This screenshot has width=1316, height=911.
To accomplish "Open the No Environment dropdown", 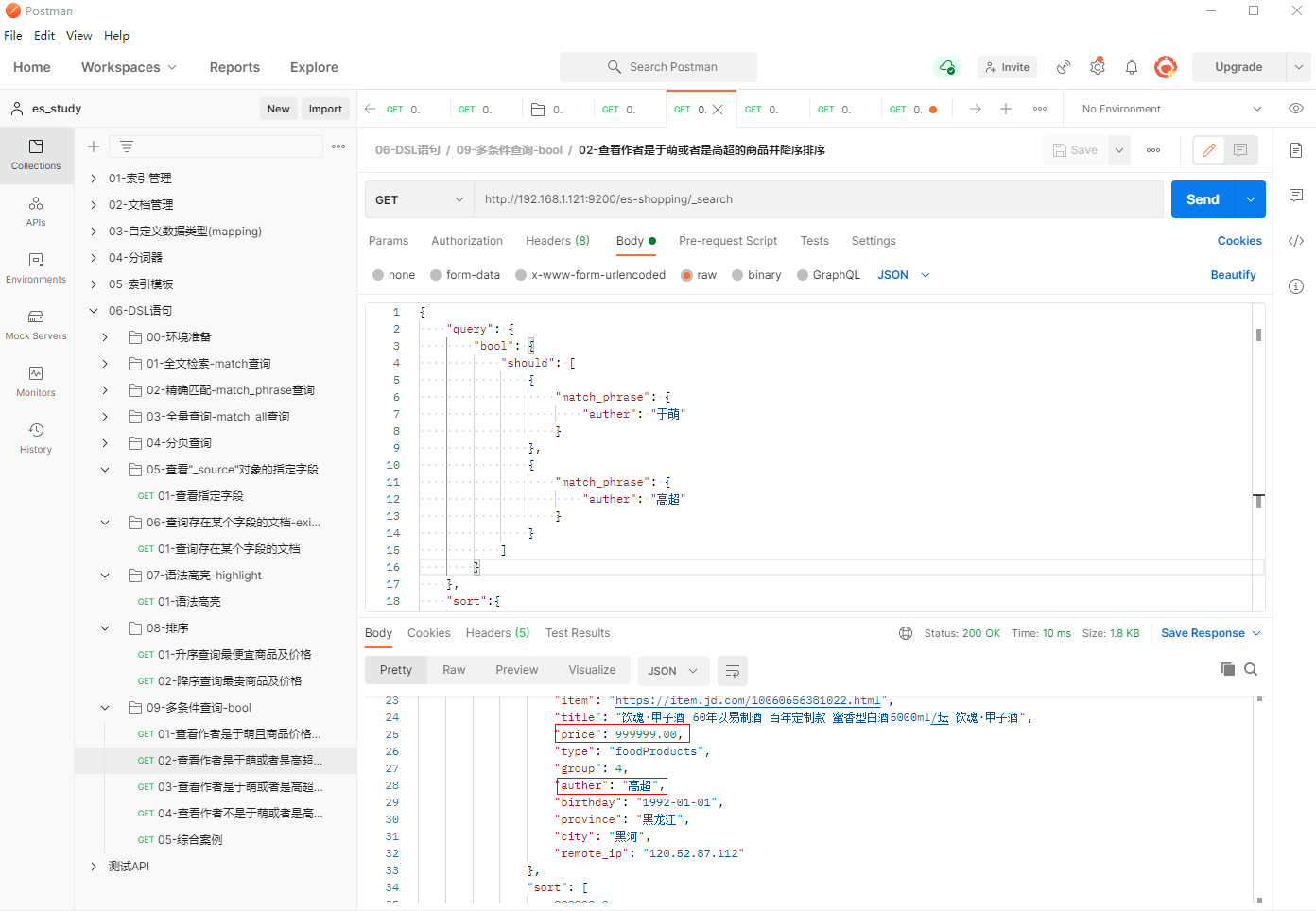I will (x=1170, y=109).
